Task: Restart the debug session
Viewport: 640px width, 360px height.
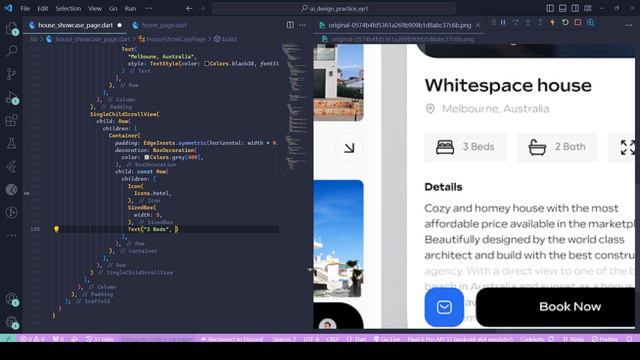Action: [565, 22]
